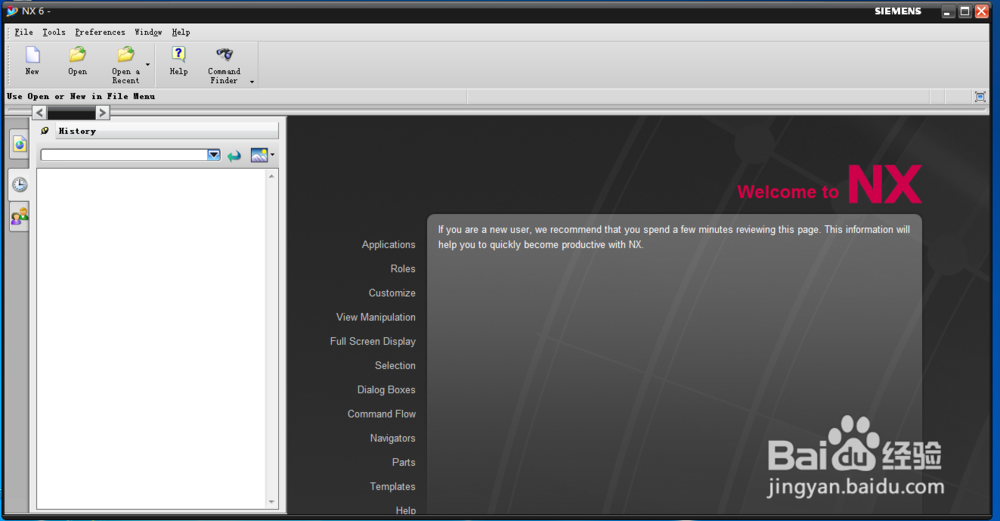Open the Internet Explorer resource bar tab
1000x521 pixels.
[x=20, y=145]
